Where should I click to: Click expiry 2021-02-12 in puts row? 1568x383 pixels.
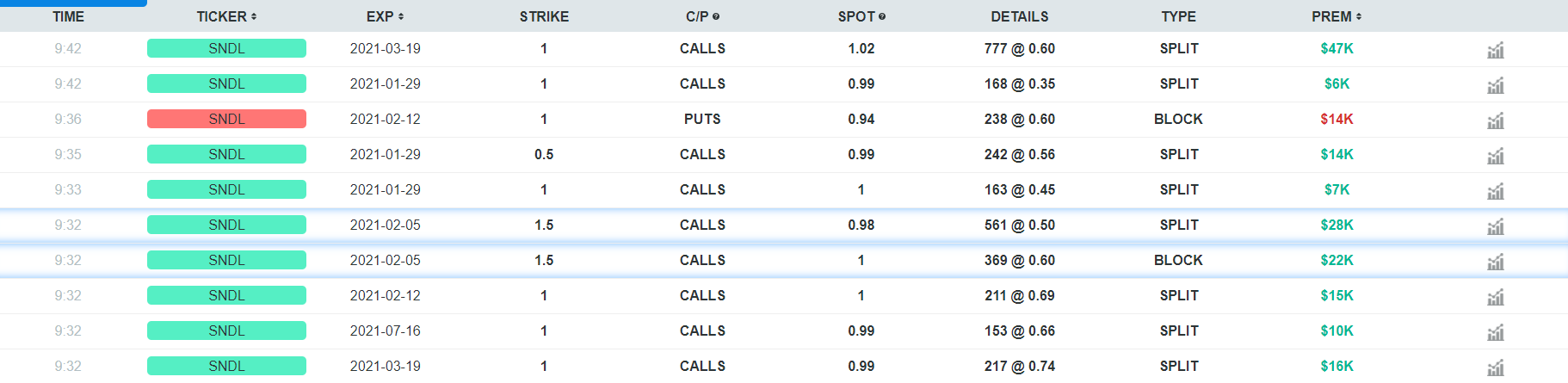(x=385, y=119)
